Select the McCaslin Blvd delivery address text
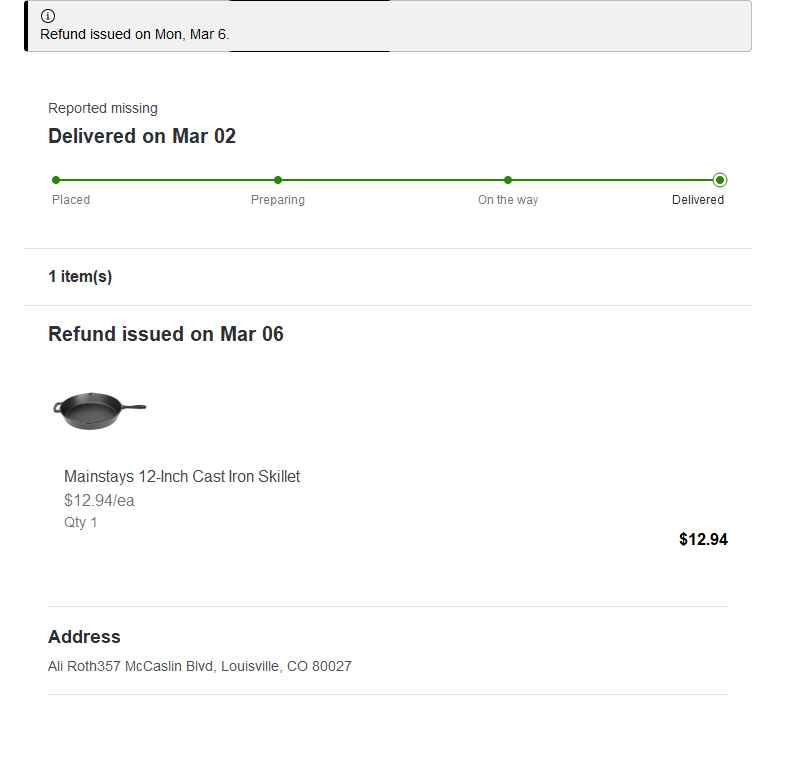800x759 pixels. click(x=200, y=666)
